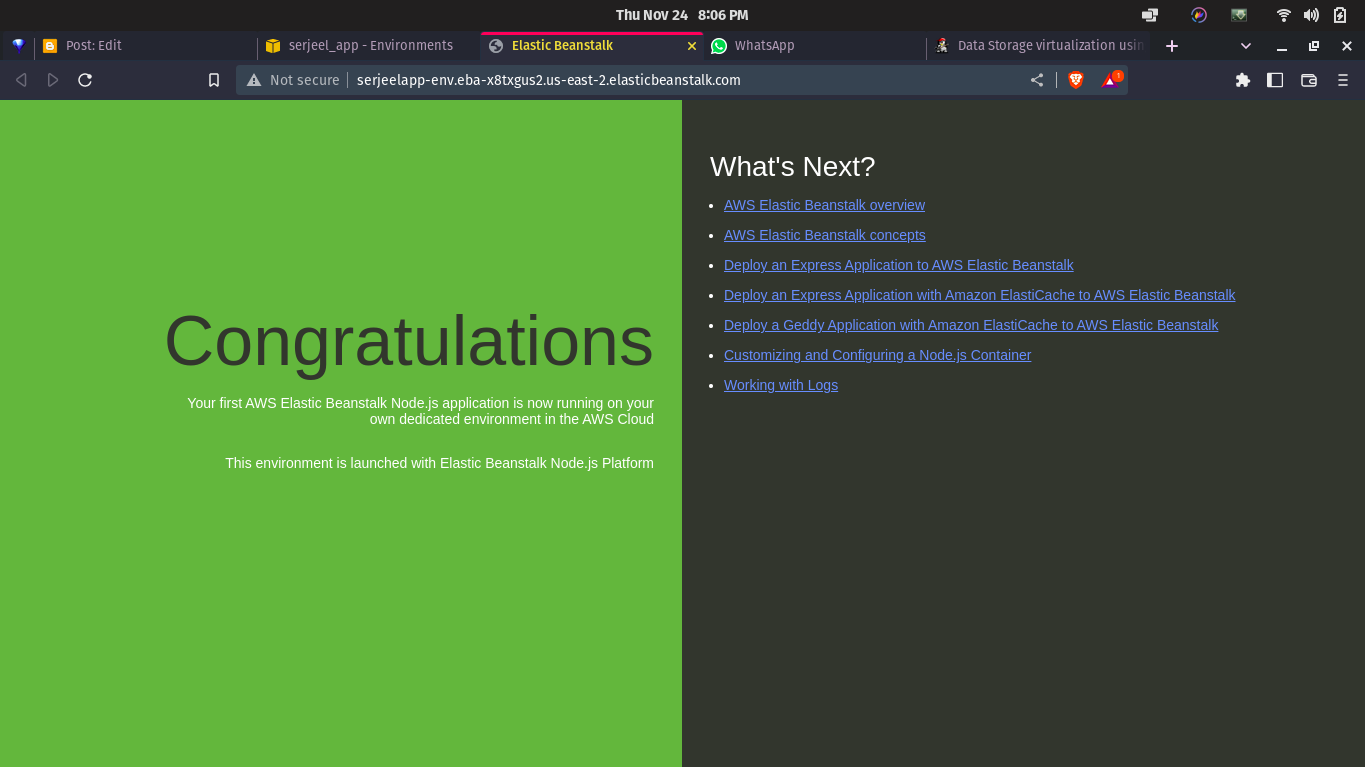Click the Congratulations heading text

(408, 341)
